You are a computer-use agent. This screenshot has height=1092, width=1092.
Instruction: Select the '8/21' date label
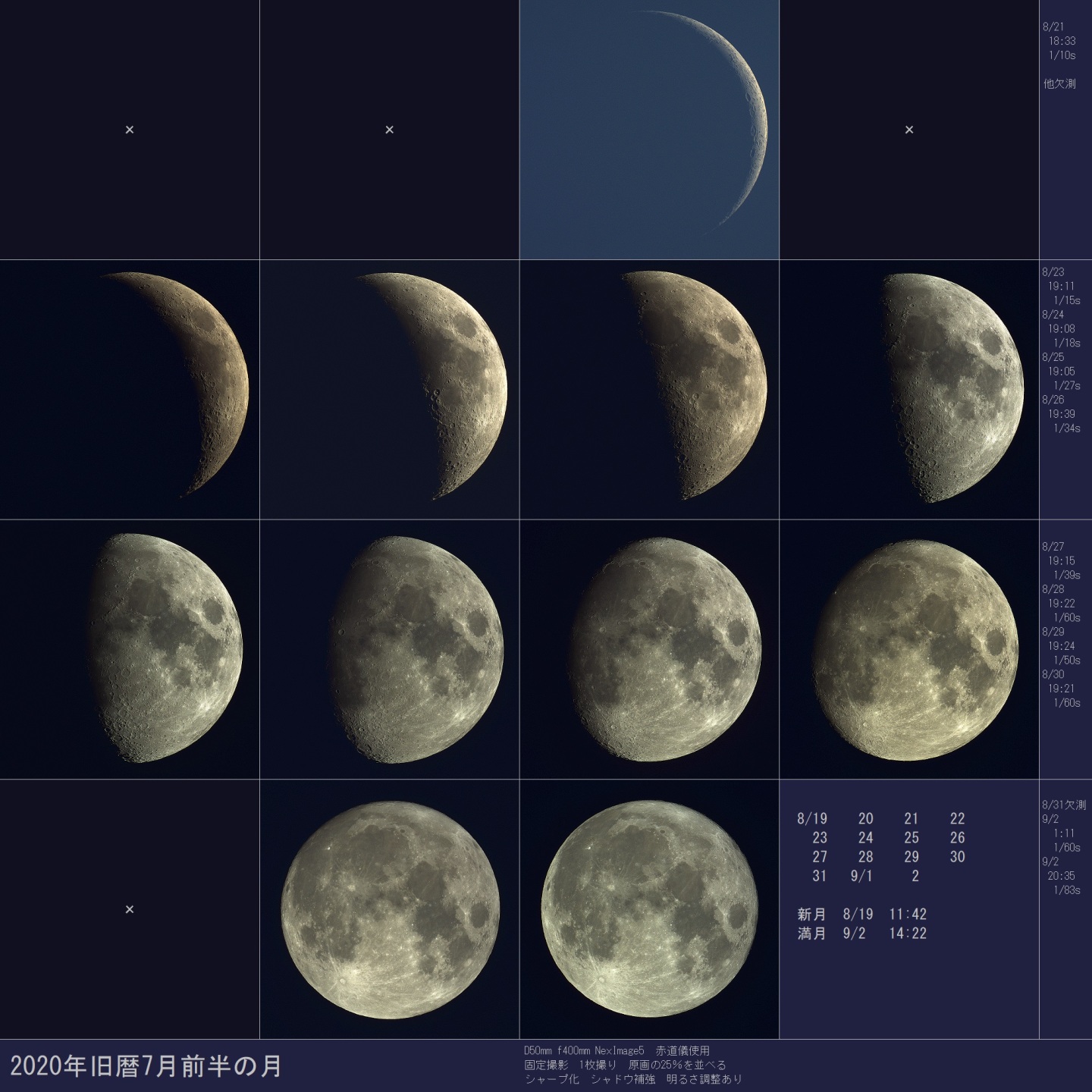click(1053, 27)
